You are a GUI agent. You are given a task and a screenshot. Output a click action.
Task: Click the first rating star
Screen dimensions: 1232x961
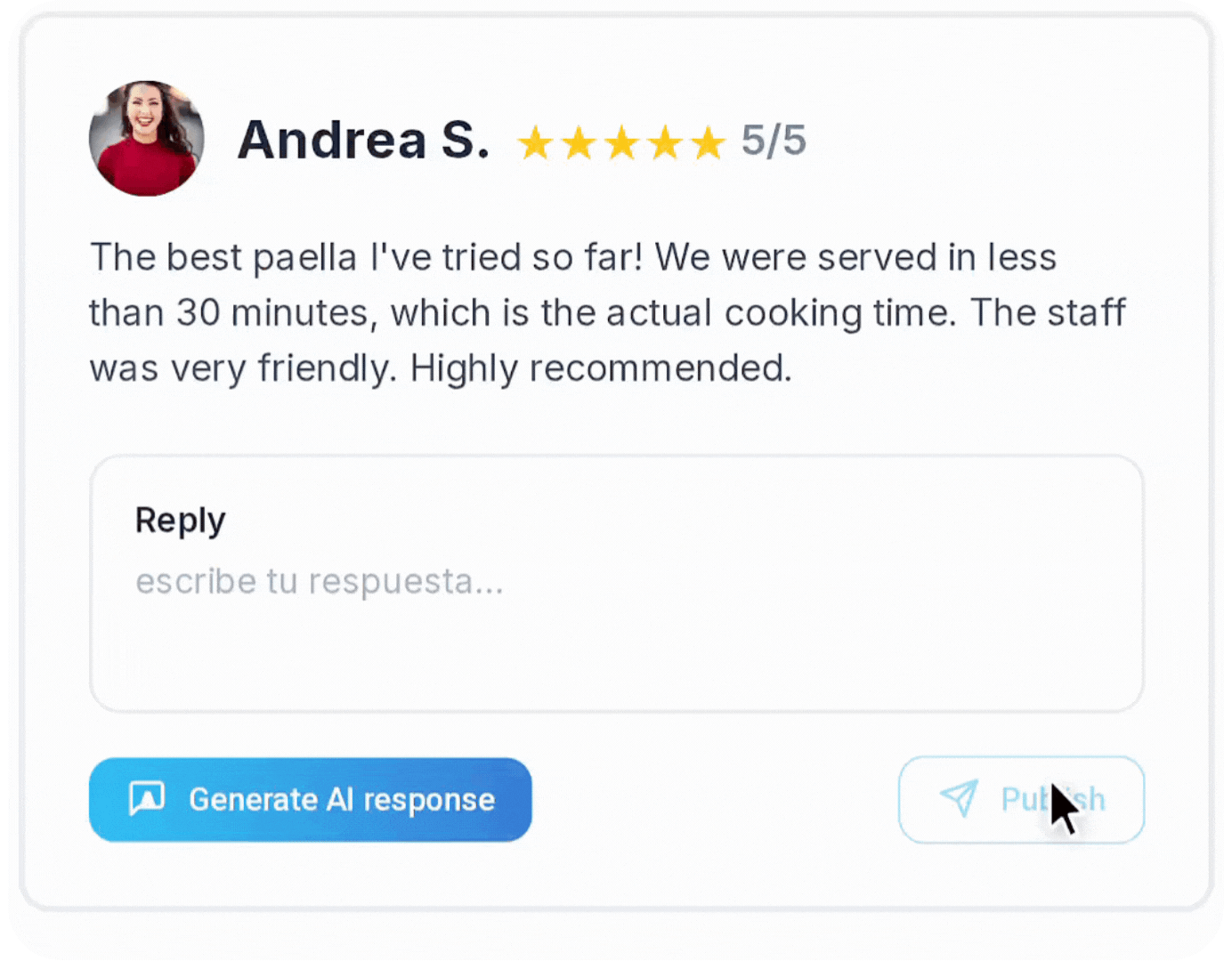[x=535, y=143]
